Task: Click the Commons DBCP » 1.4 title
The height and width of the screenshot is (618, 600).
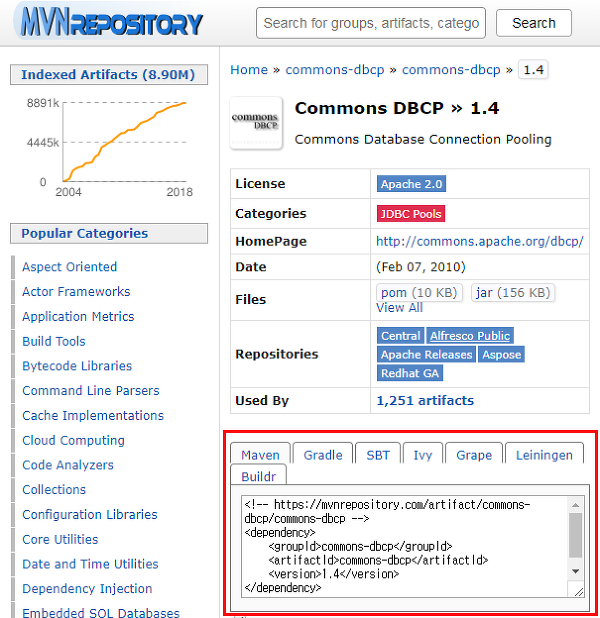Action: (x=397, y=108)
